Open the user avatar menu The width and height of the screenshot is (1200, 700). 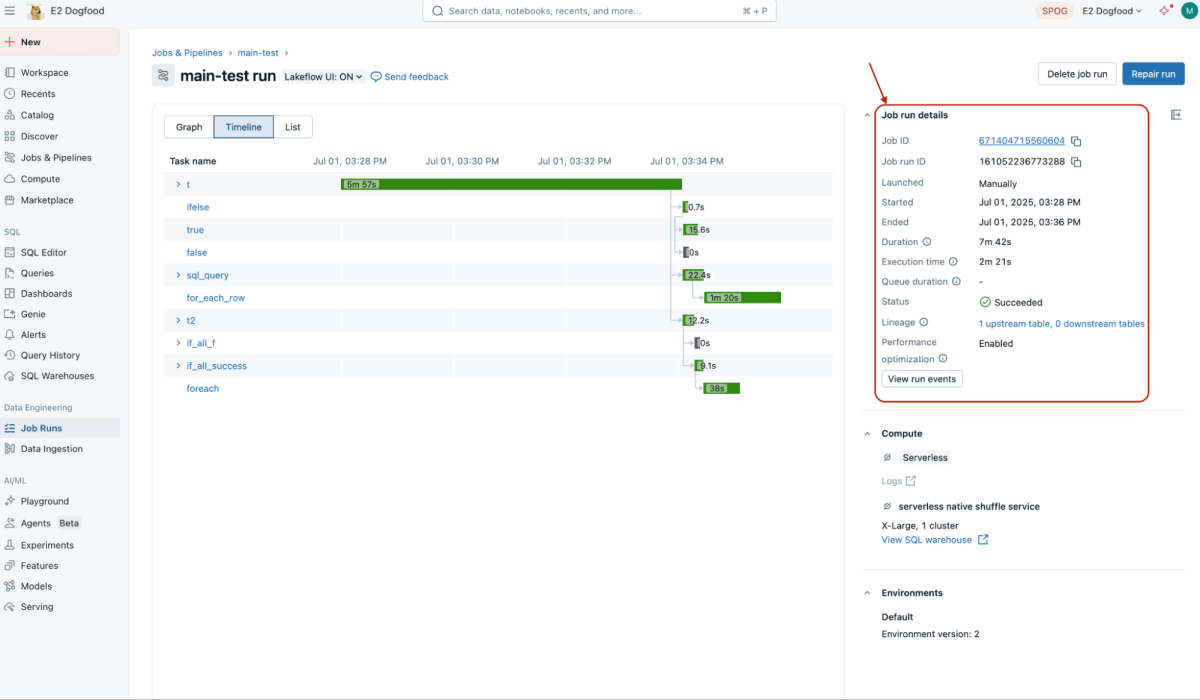pos(1187,11)
